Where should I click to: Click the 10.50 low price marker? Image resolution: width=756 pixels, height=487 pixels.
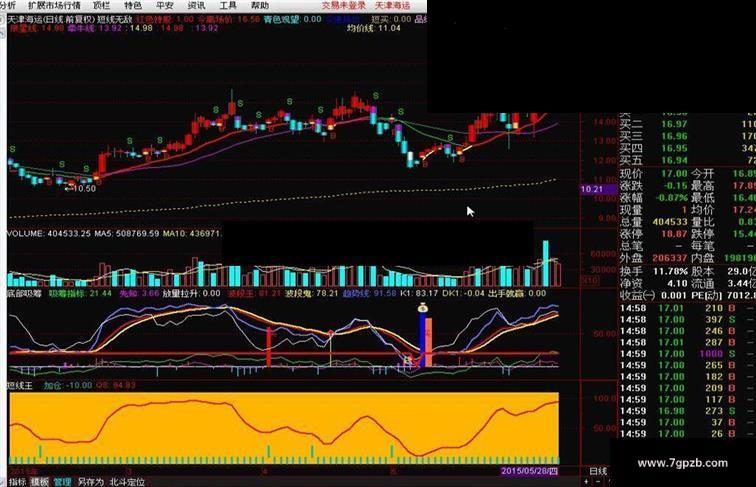pyautogui.click(x=81, y=189)
